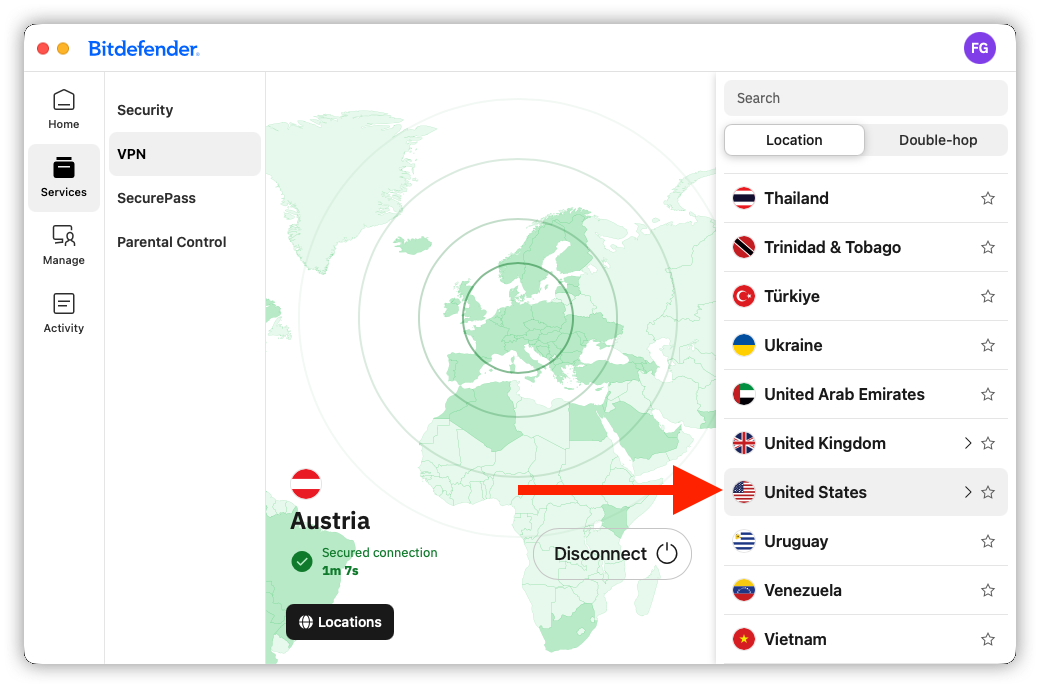The width and height of the screenshot is (1040, 690).
Task: Open the Services section
Action: point(64,177)
